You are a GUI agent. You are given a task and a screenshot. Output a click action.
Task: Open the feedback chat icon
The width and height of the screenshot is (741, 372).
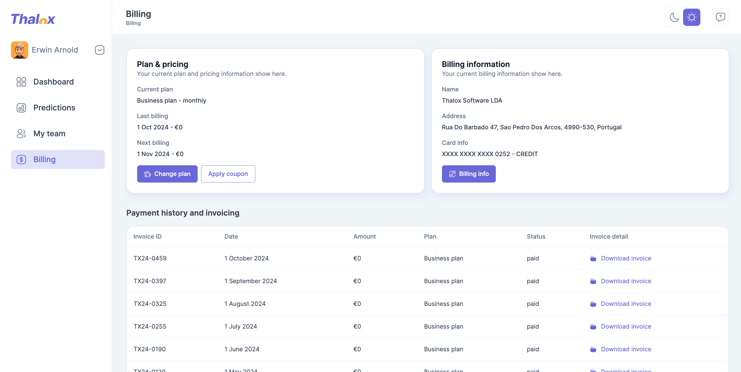pos(720,17)
